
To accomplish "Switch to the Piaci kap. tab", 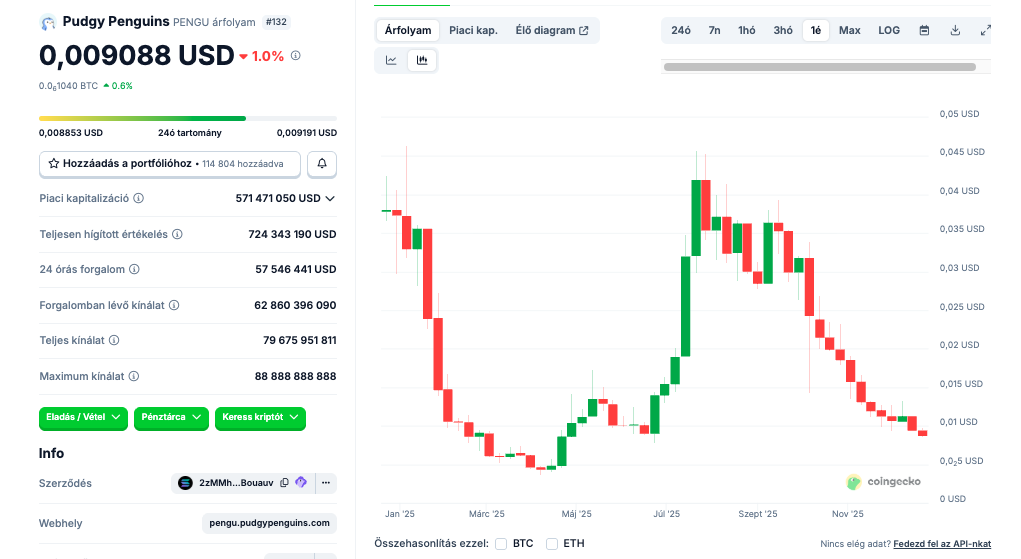I will click(x=473, y=30).
